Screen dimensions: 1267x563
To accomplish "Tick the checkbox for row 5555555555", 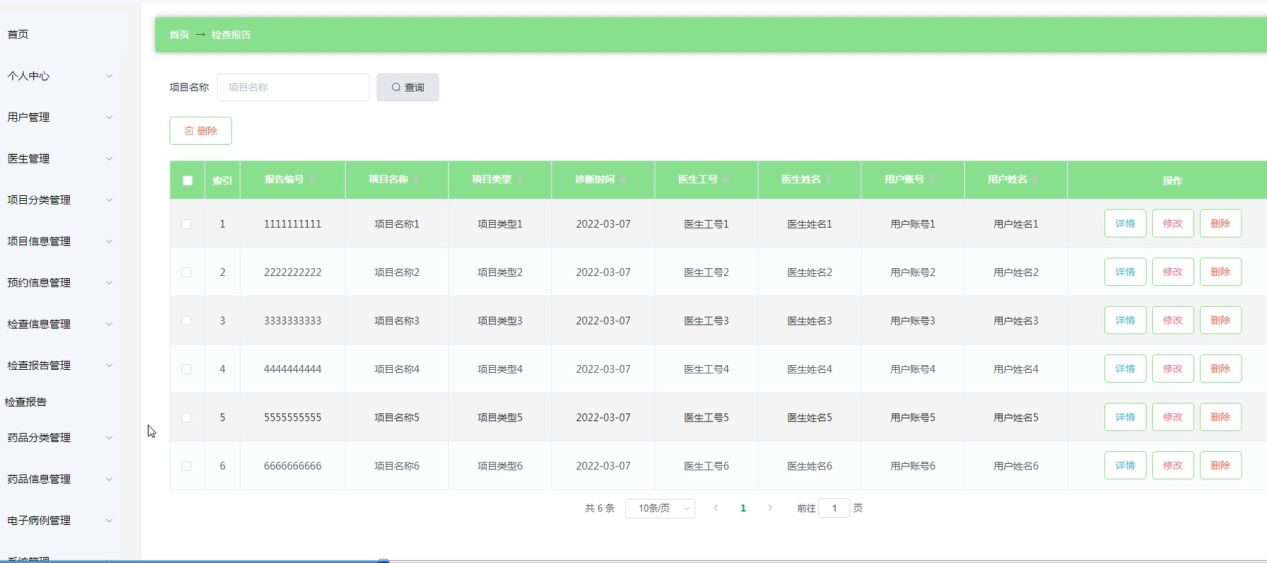I will [x=186, y=417].
